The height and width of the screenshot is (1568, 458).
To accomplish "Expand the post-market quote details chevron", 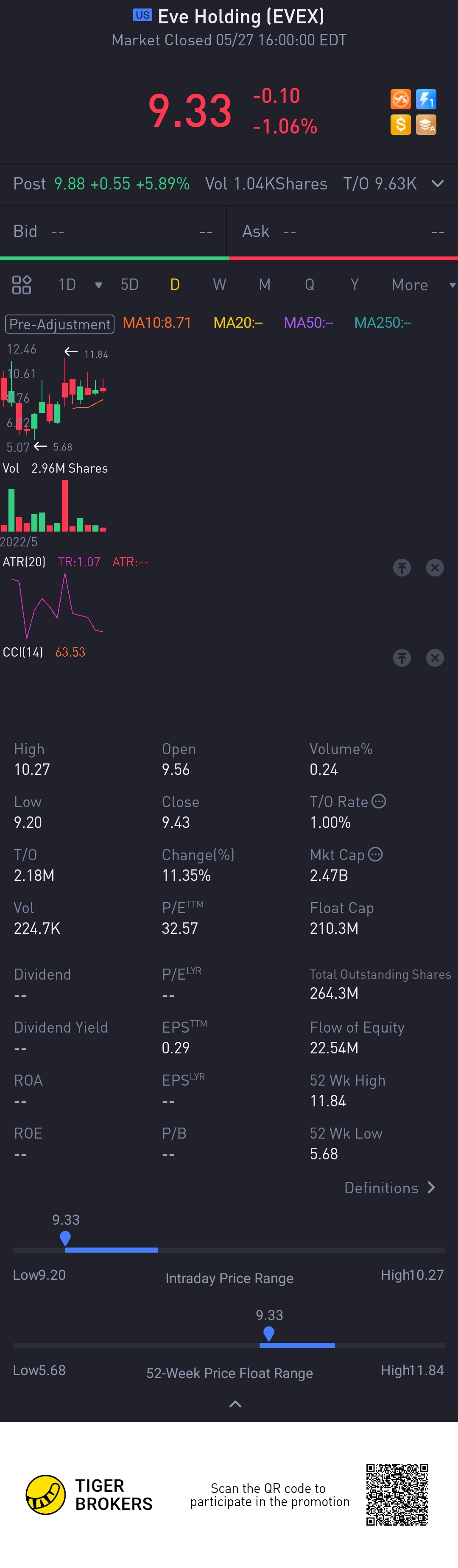I will pos(437,184).
